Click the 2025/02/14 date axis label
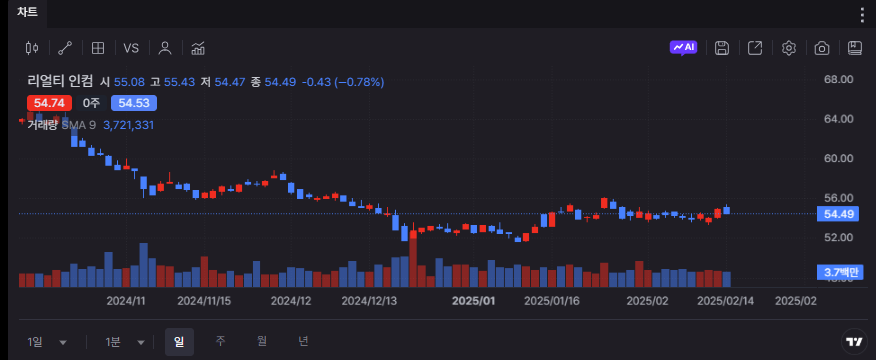 click(x=725, y=301)
